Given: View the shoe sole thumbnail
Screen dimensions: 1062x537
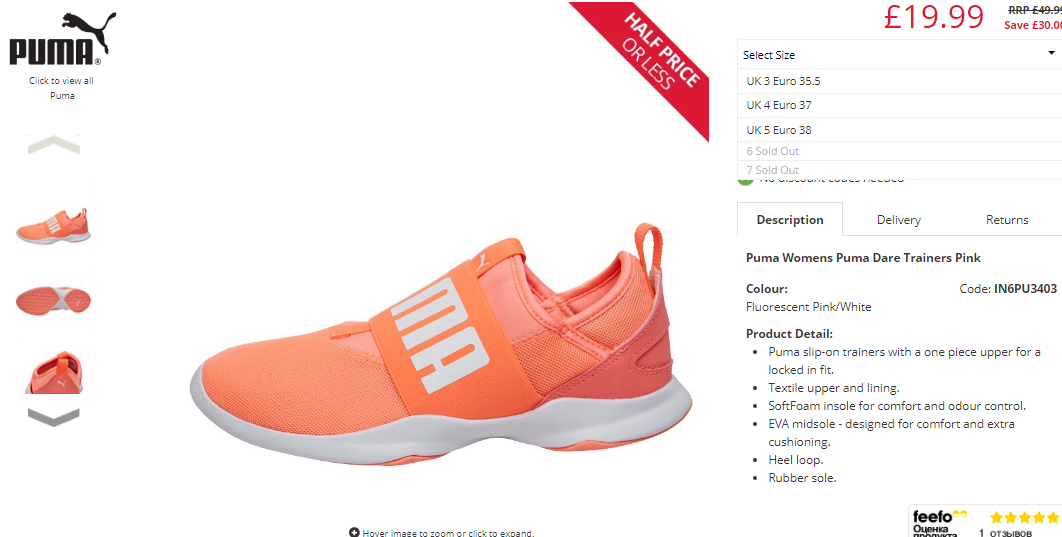Looking at the screenshot, I should 54,301.
